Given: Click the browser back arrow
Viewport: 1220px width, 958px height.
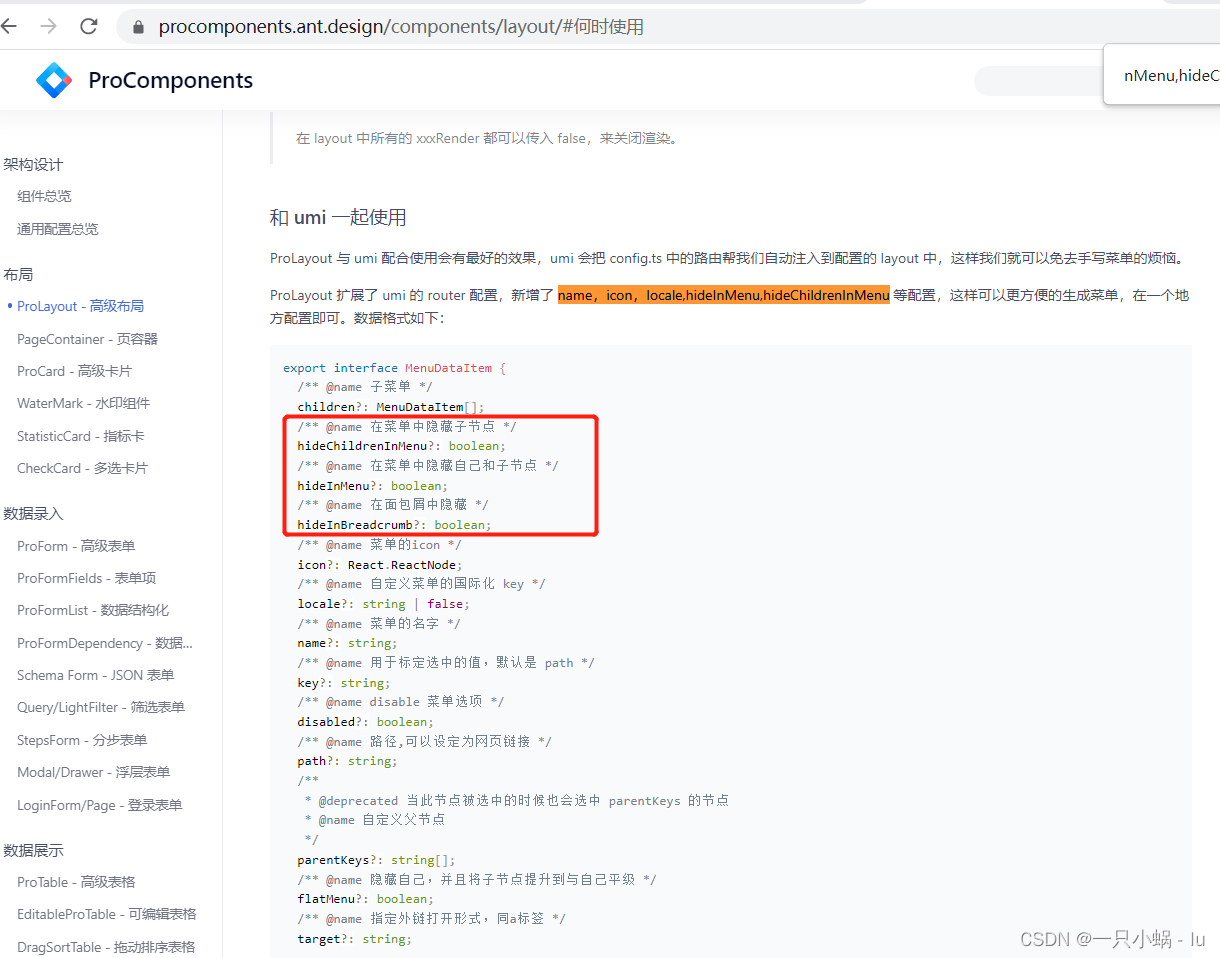Looking at the screenshot, I should (x=9, y=27).
